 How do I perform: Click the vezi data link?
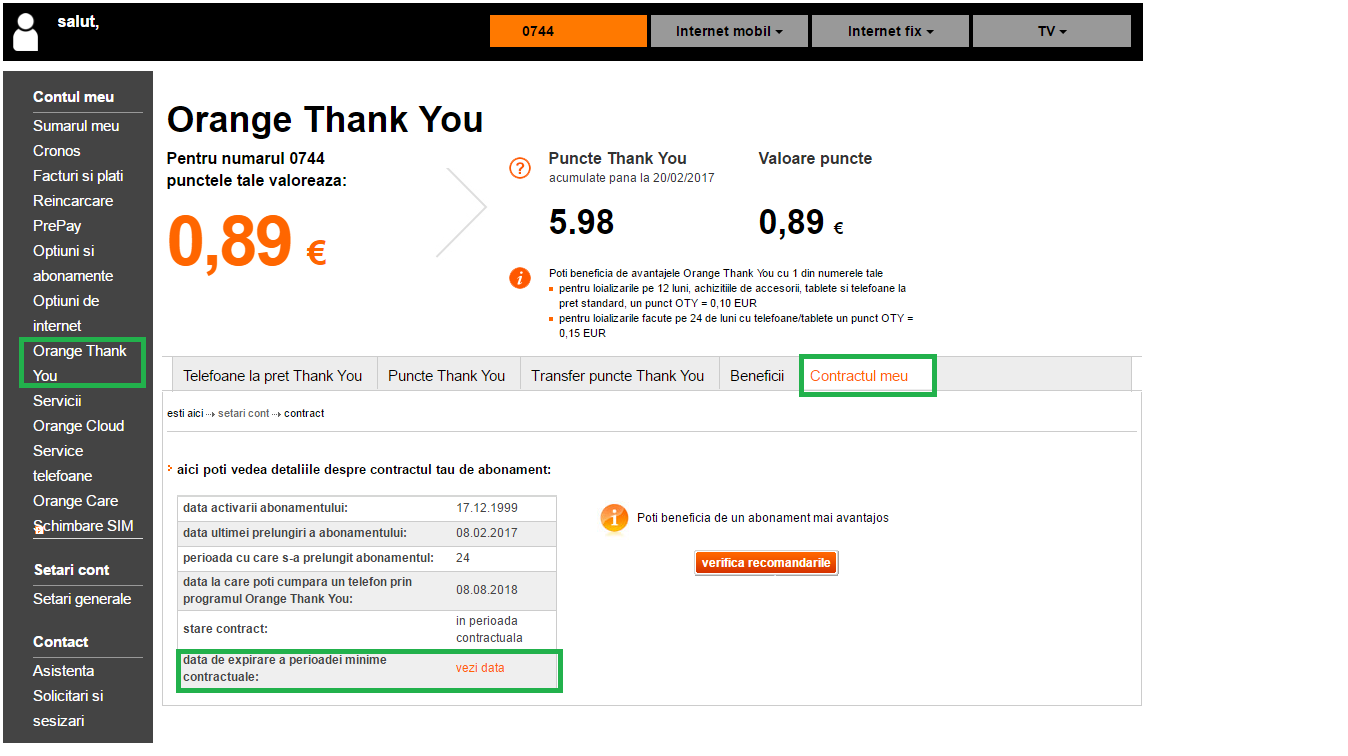coord(480,668)
